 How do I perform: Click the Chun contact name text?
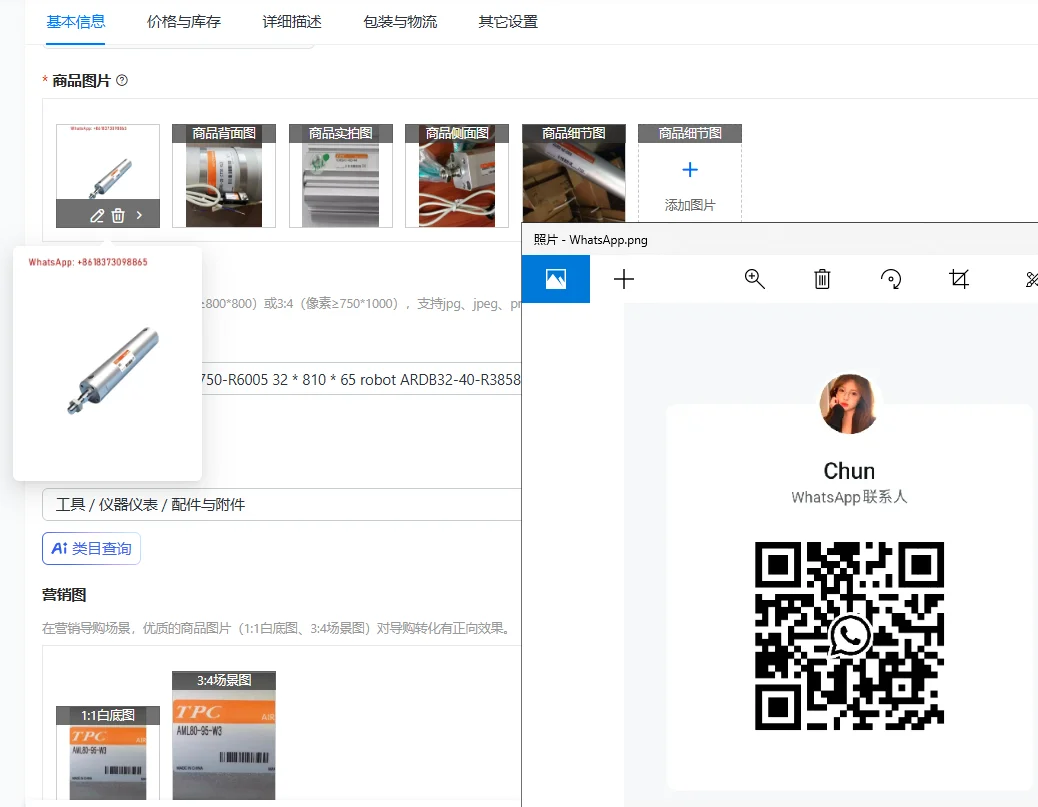point(849,471)
